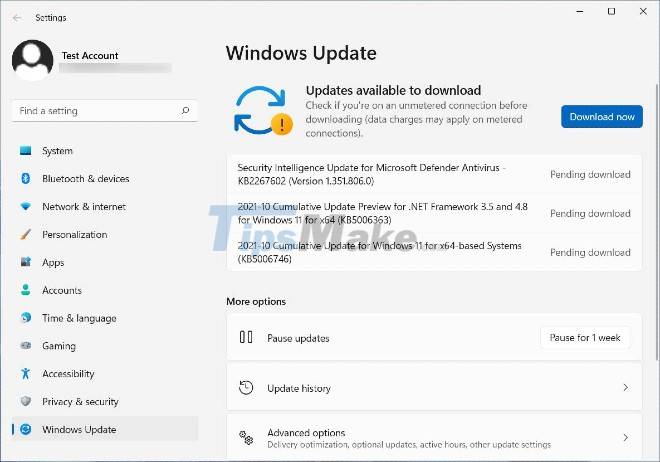Open Personalization settings
The image size is (660, 462).
[x=105, y=234]
